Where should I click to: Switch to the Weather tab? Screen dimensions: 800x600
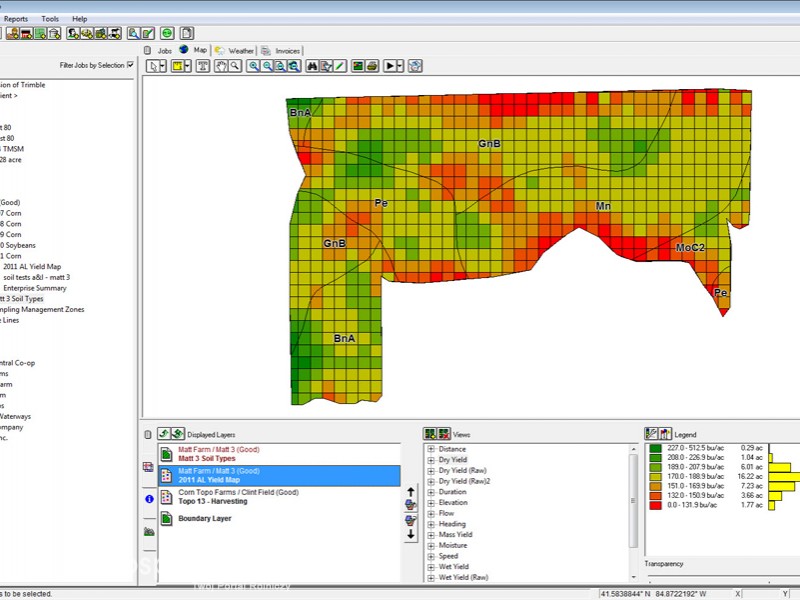[240, 50]
